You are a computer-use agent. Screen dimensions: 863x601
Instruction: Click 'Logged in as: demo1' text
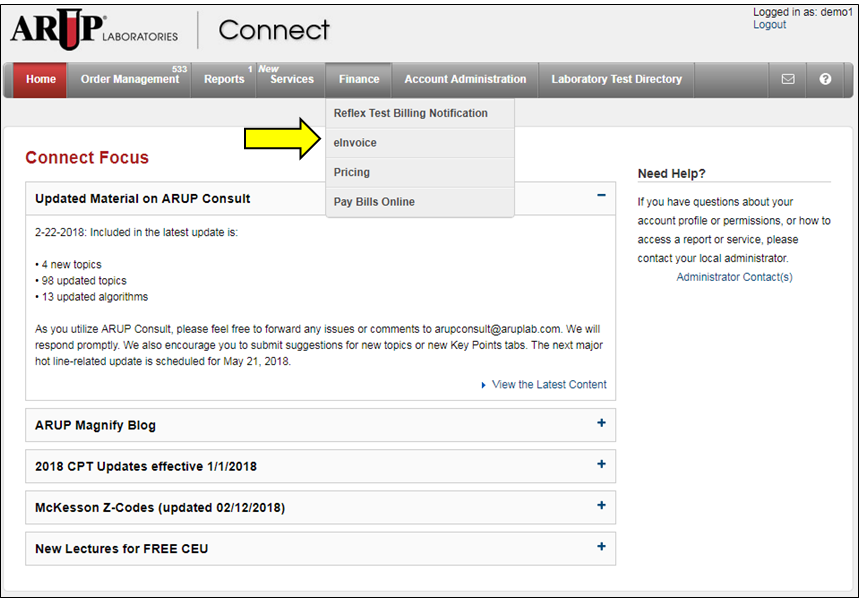click(x=802, y=12)
